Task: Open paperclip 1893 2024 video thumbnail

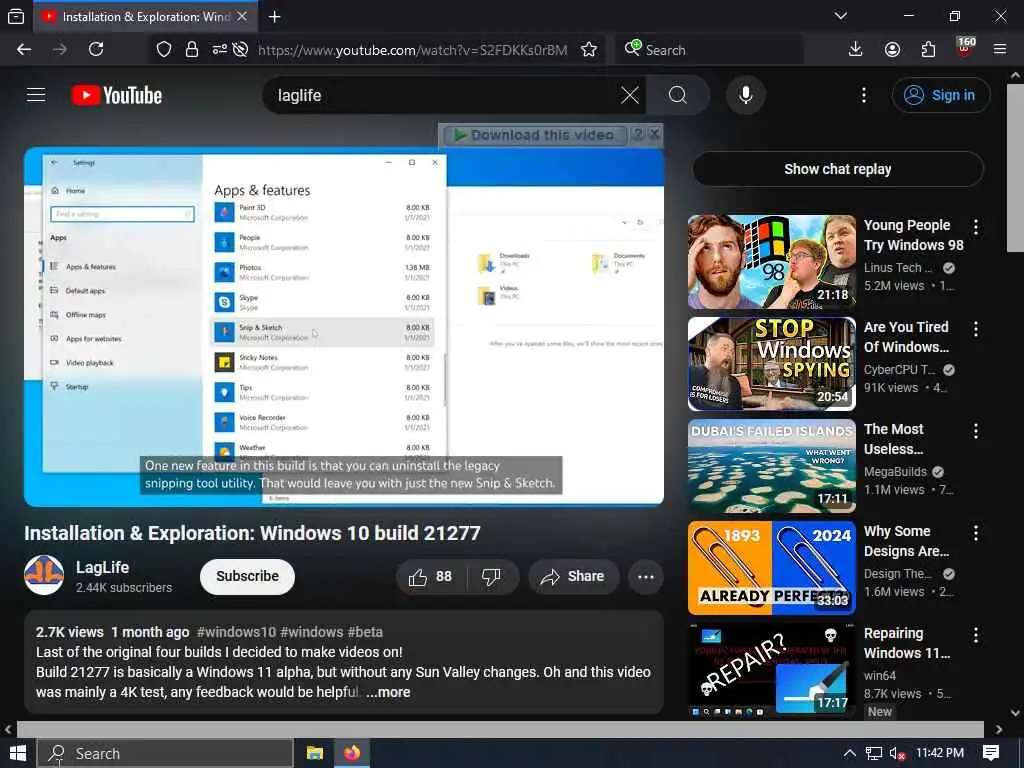Action: (771, 568)
